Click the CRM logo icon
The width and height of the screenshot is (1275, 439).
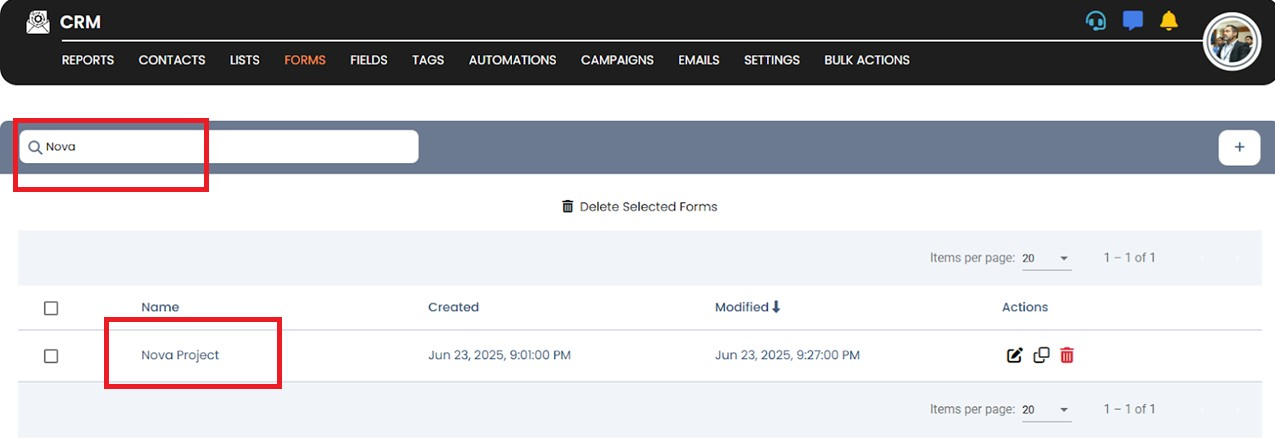[x=38, y=22]
